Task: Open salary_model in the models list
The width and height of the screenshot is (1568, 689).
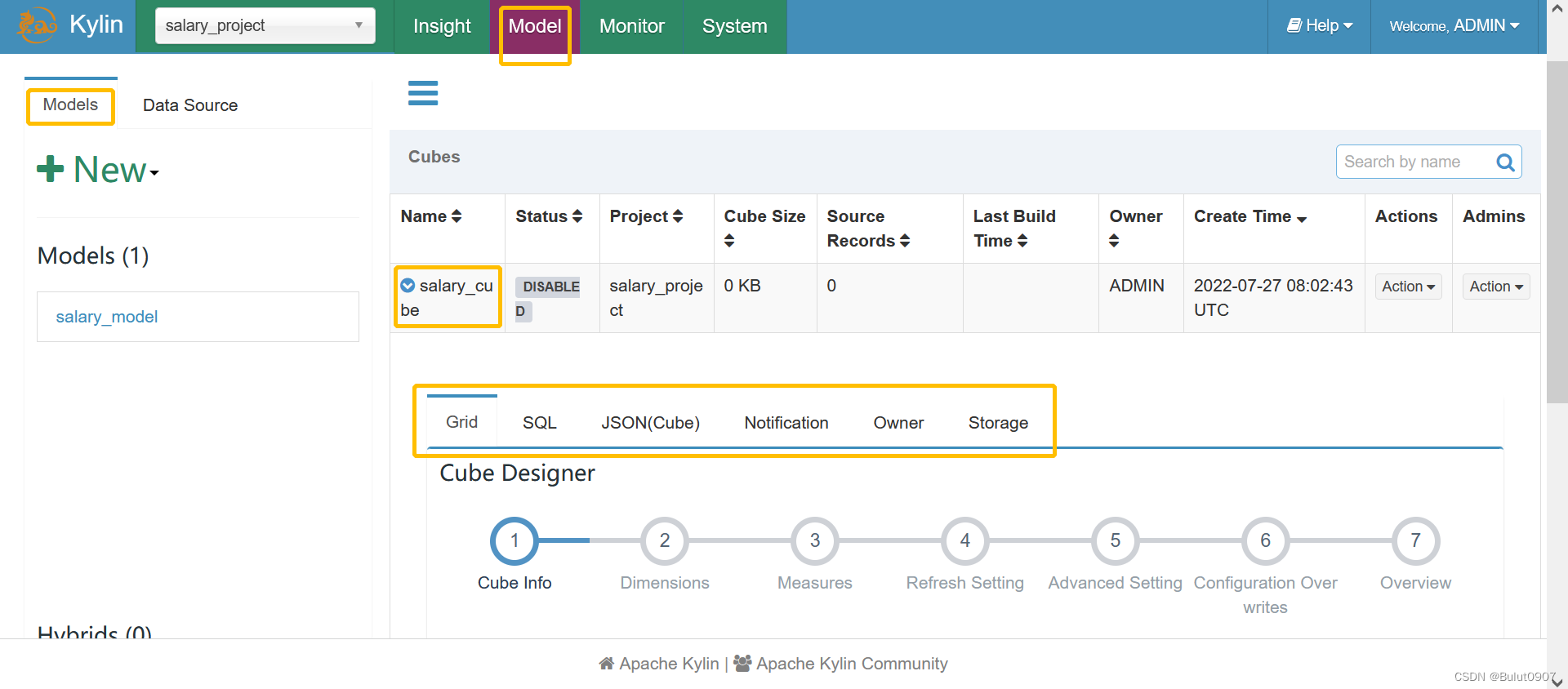Action: coord(106,317)
